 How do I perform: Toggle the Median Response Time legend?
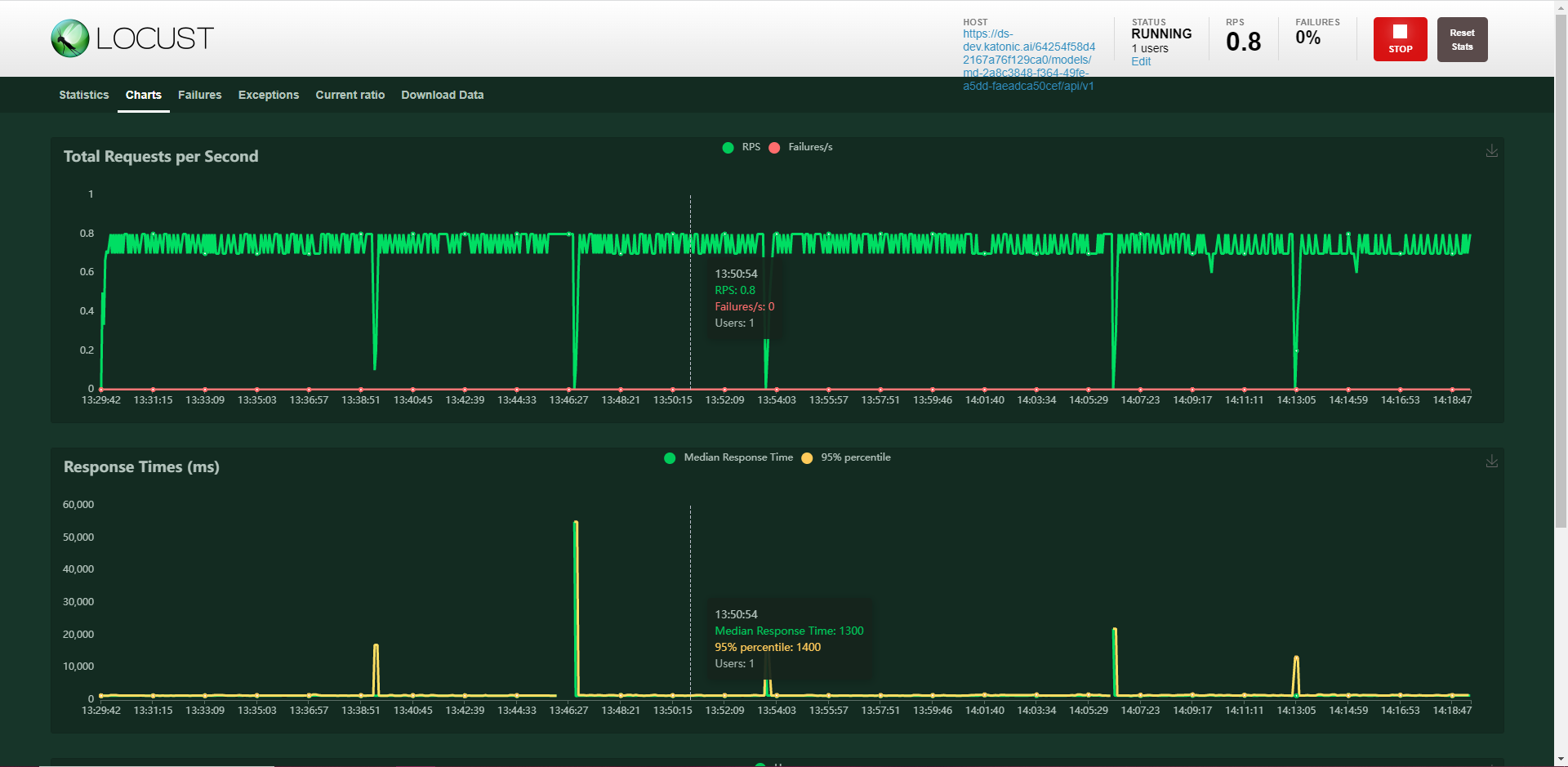coord(728,457)
